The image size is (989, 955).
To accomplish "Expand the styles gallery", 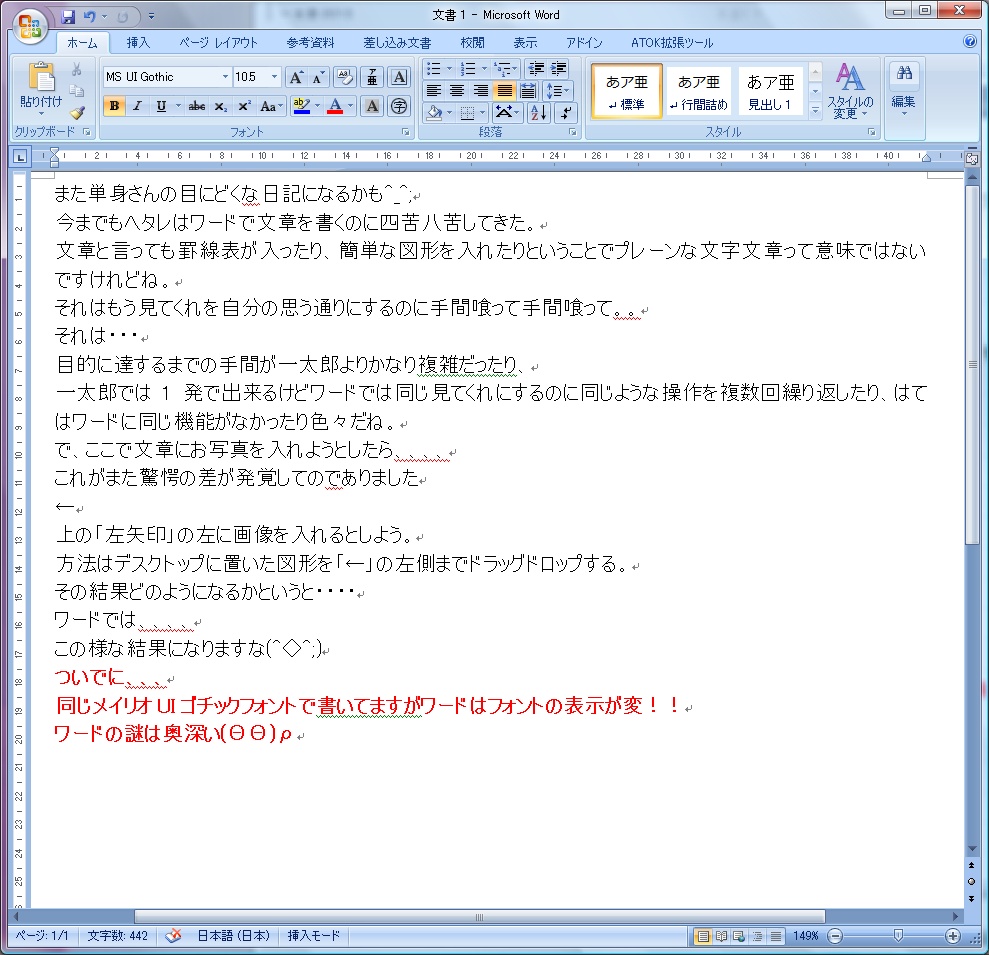I will pos(815,110).
